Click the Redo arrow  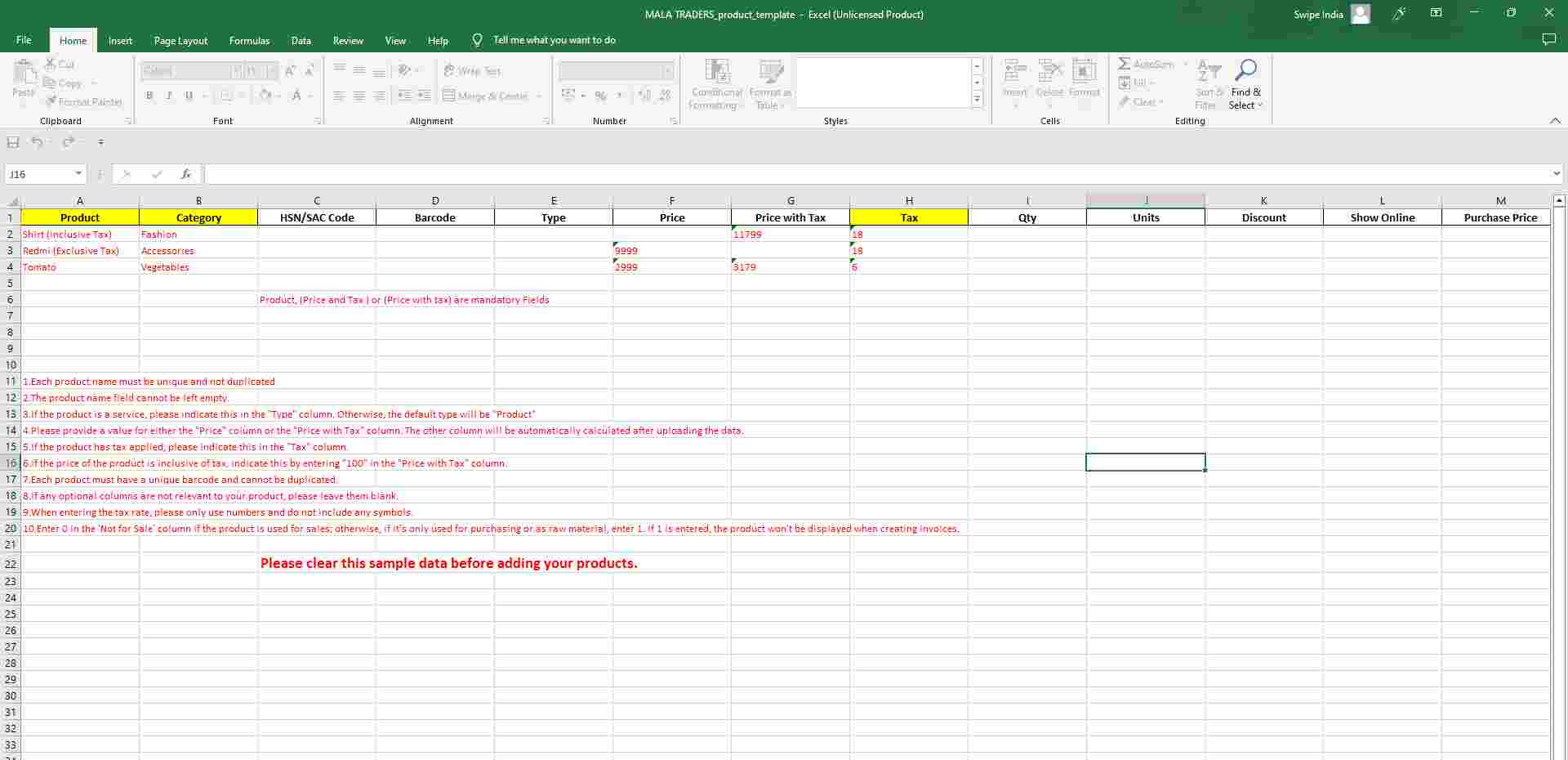click(x=69, y=142)
